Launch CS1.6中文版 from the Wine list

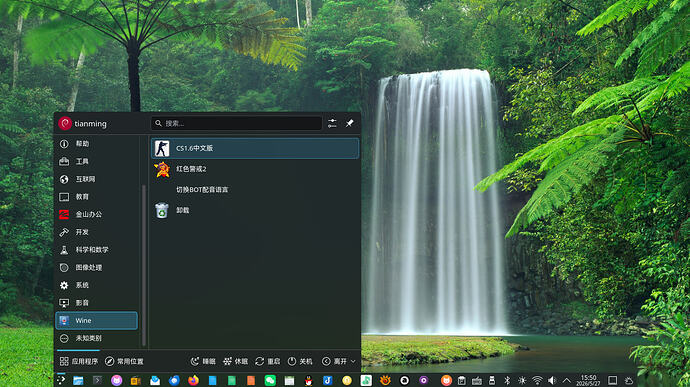tap(255, 148)
